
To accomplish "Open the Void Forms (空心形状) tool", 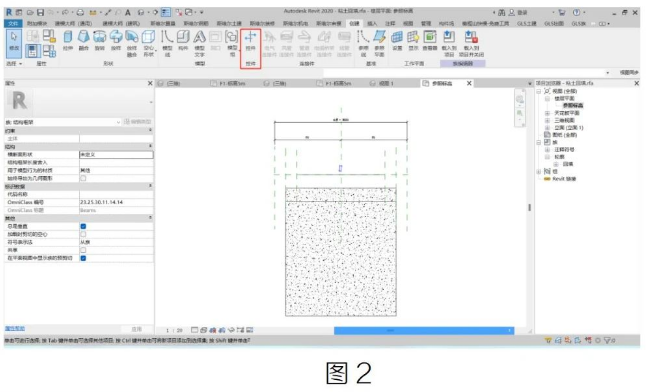I will point(149,43).
